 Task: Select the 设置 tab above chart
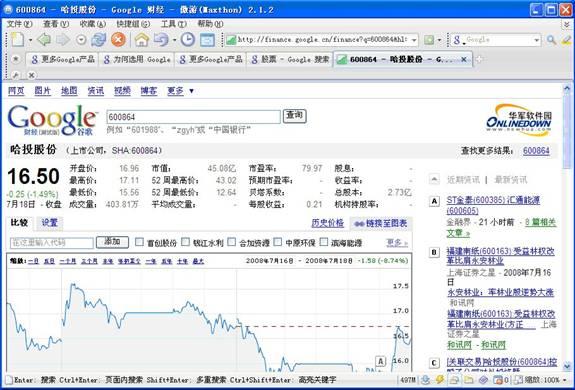click(x=50, y=222)
